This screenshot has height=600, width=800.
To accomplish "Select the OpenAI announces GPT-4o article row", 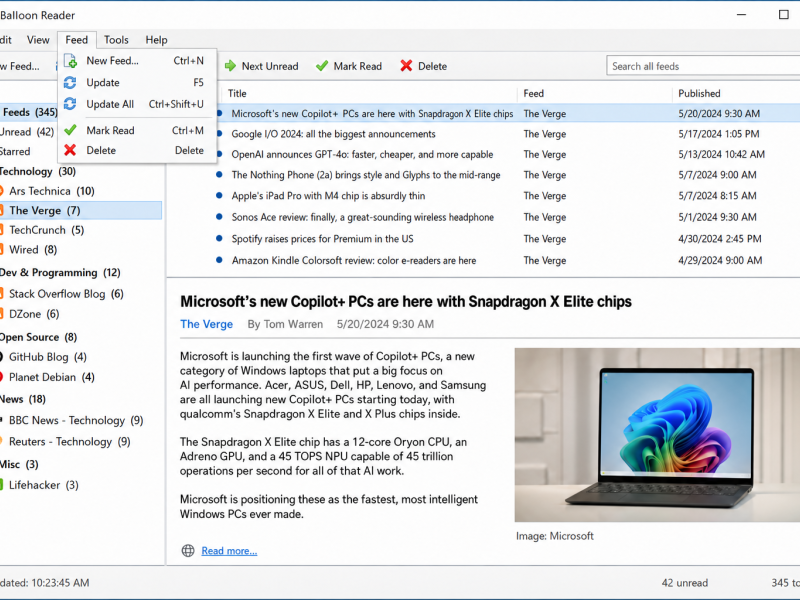I will [483, 154].
